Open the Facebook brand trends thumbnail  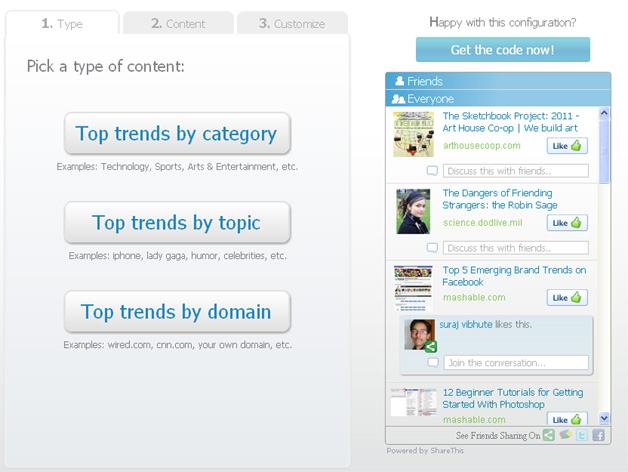413,288
